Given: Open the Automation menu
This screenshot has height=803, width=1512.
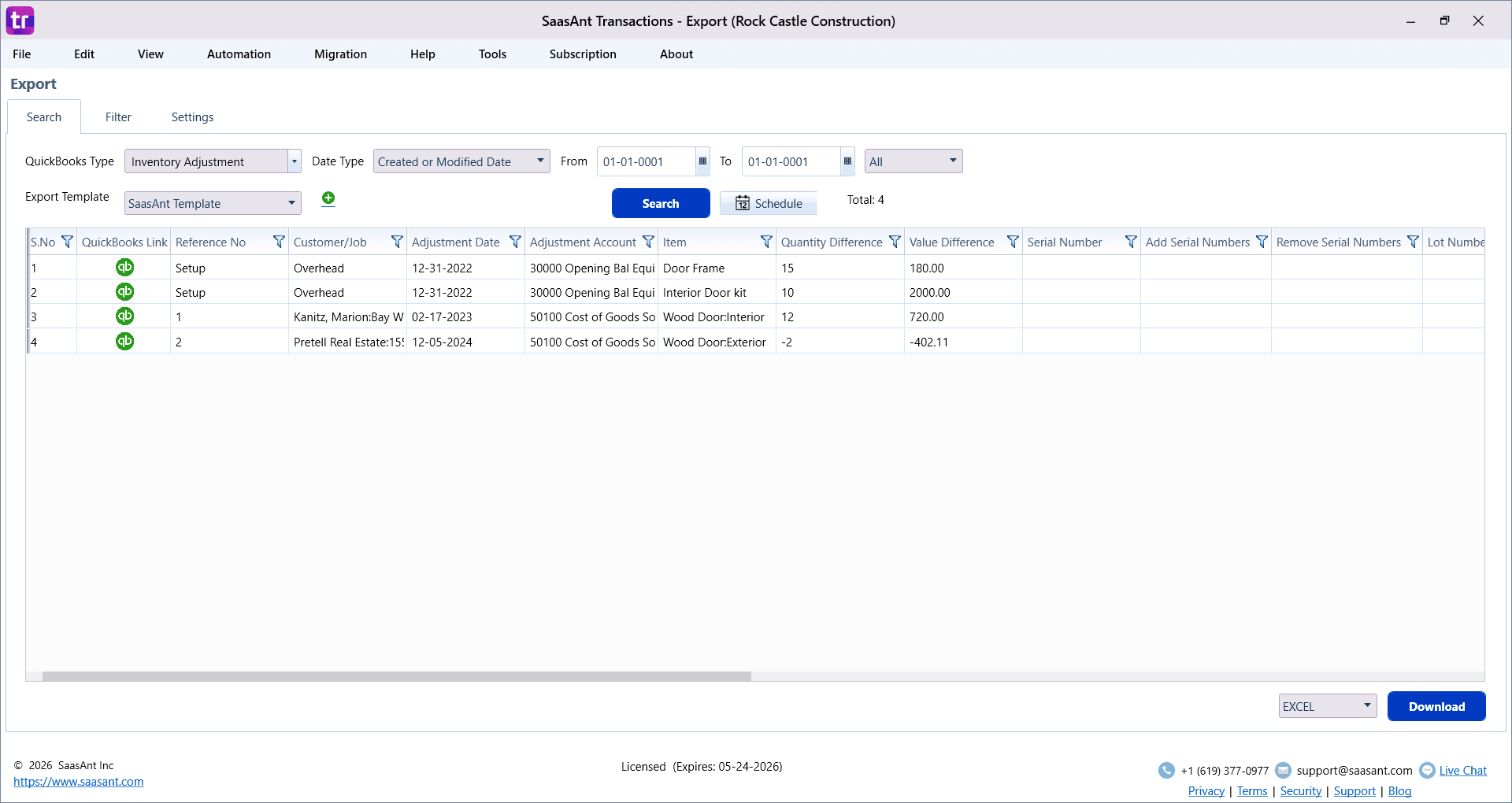Looking at the screenshot, I should point(239,54).
